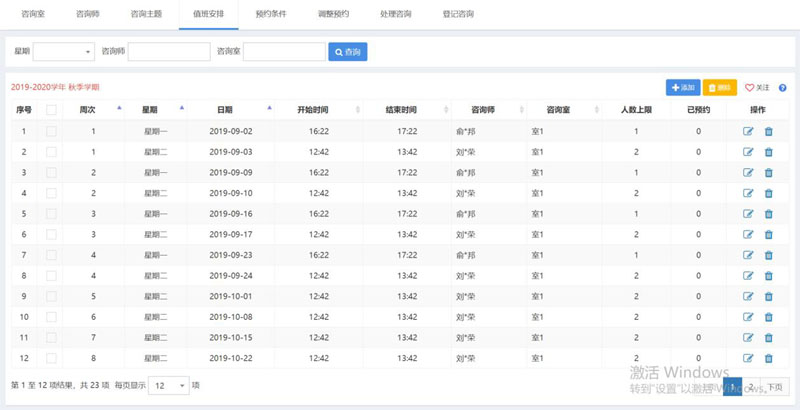Click the edit icon for row 1

click(748, 131)
